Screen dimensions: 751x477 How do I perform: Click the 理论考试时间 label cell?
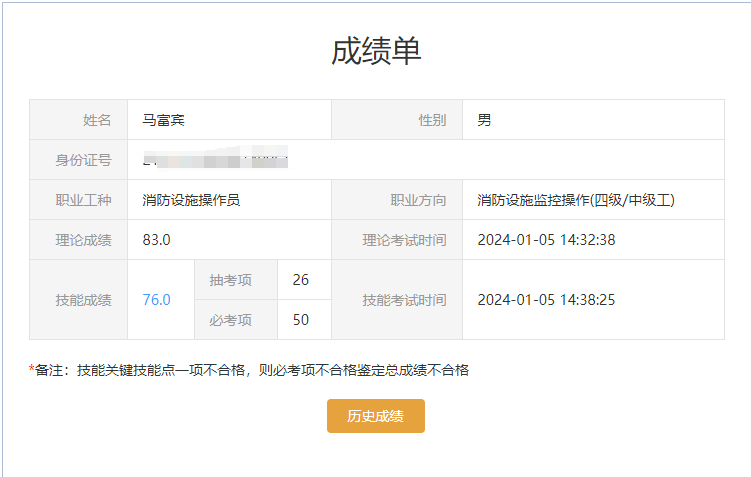tap(397, 240)
